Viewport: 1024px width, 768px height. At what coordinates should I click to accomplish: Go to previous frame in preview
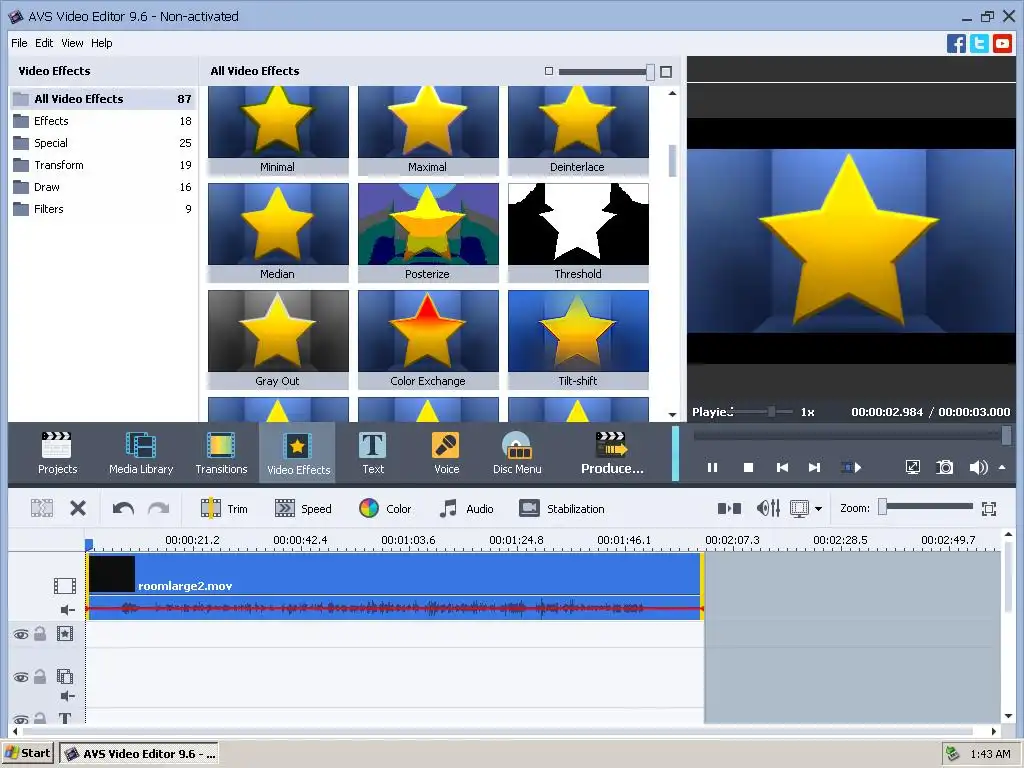[782, 468]
